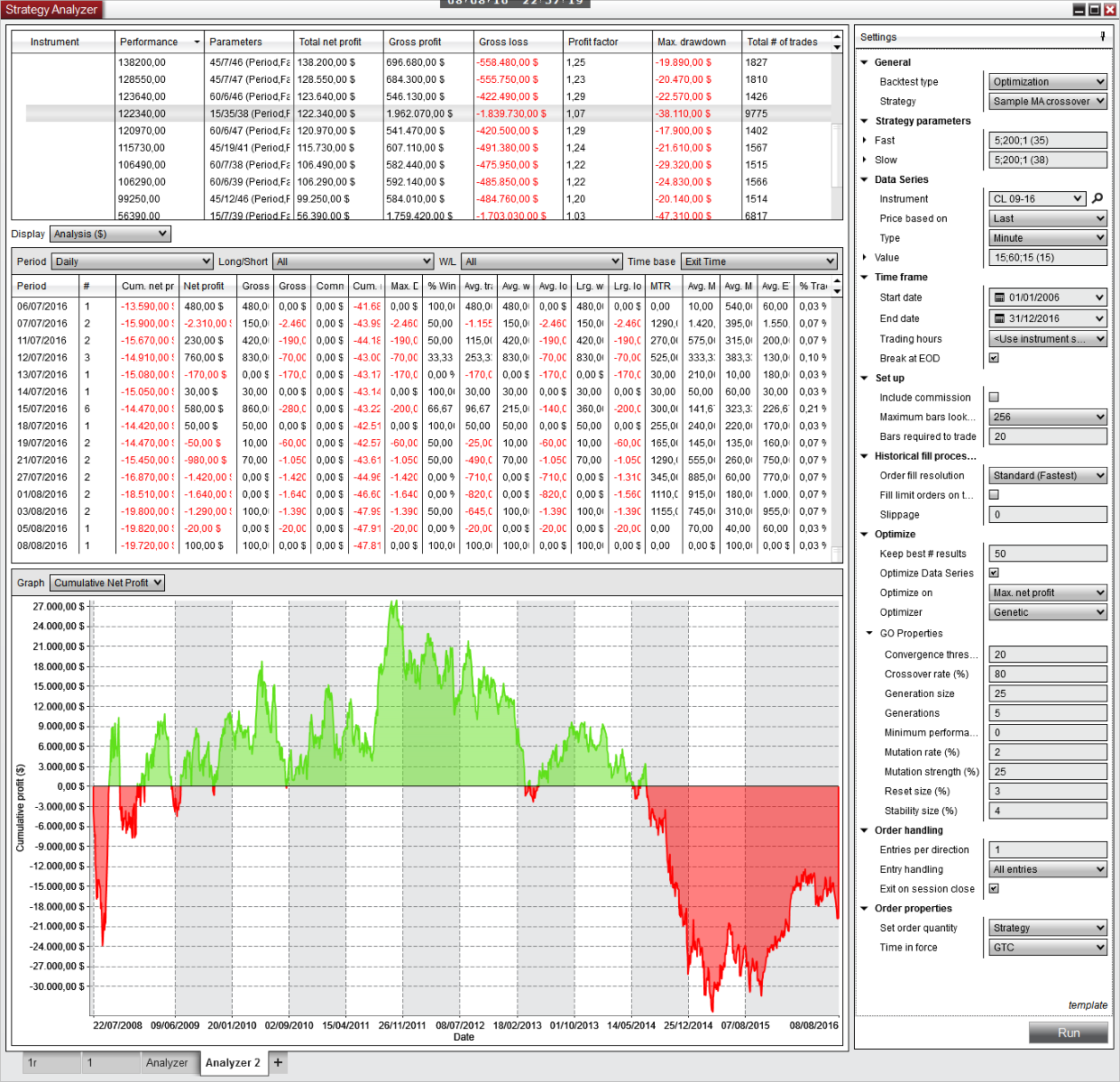
Task: Open the W/L filter dropdown
Action: [x=541, y=261]
